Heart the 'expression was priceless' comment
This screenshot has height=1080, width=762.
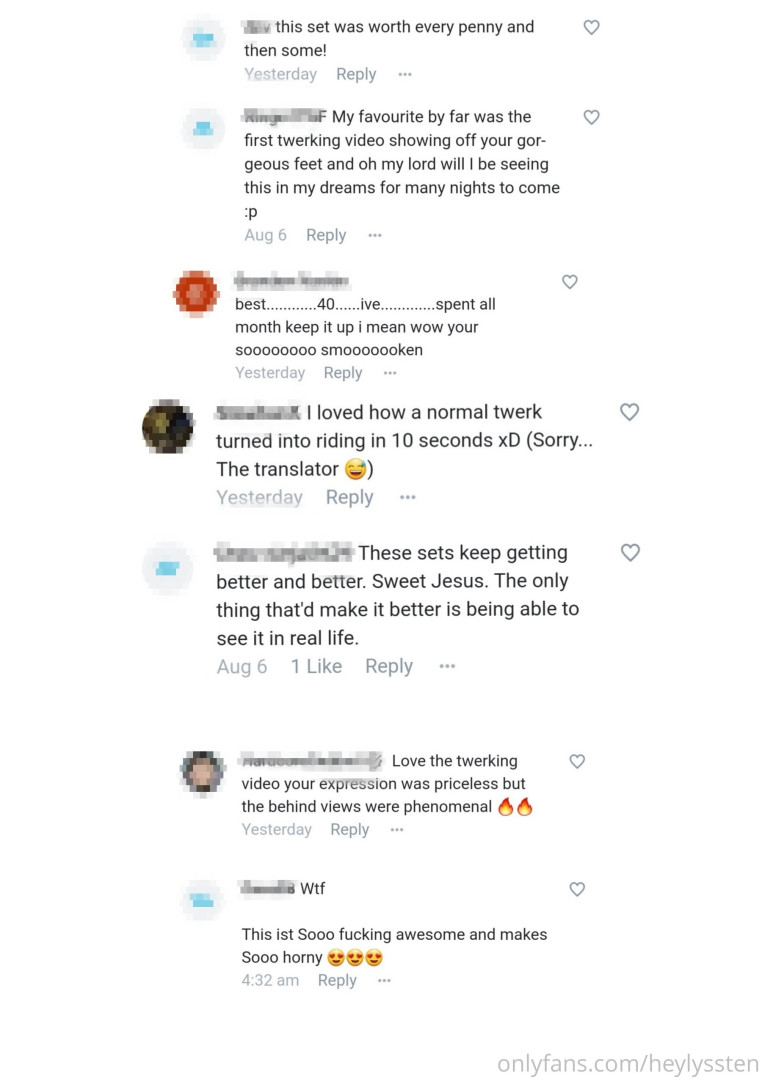[577, 762]
